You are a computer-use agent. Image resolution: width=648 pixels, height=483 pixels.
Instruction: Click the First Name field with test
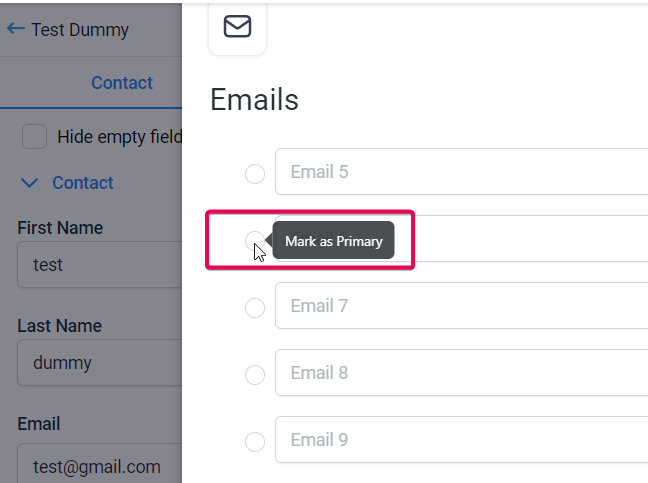(100, 264)
